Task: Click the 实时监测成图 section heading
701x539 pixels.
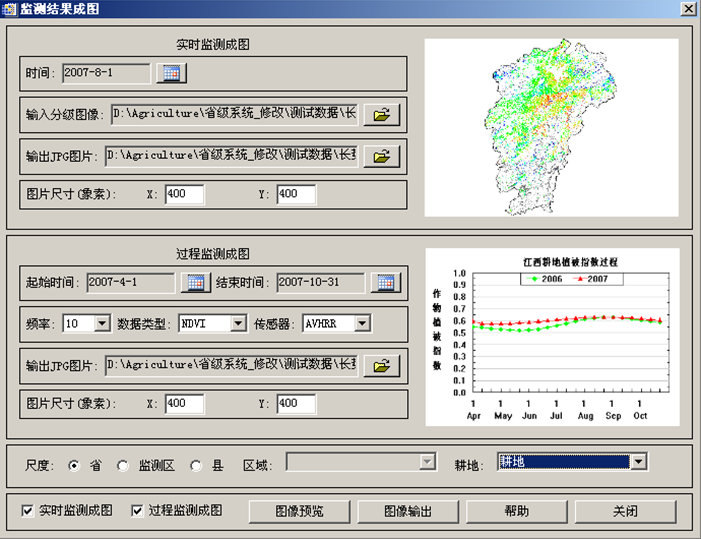Action: pos(213,45)
